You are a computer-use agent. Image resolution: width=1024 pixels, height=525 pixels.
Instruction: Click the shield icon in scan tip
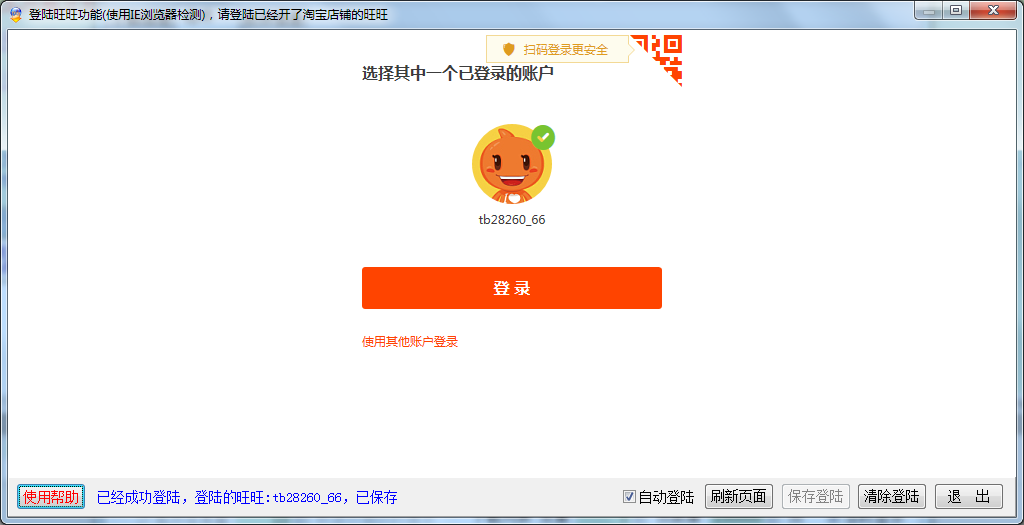(508, 49)
